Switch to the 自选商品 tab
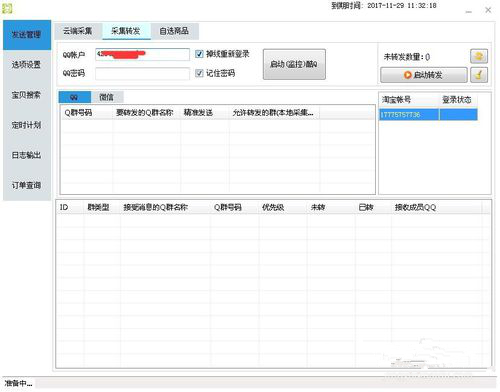 174,31
